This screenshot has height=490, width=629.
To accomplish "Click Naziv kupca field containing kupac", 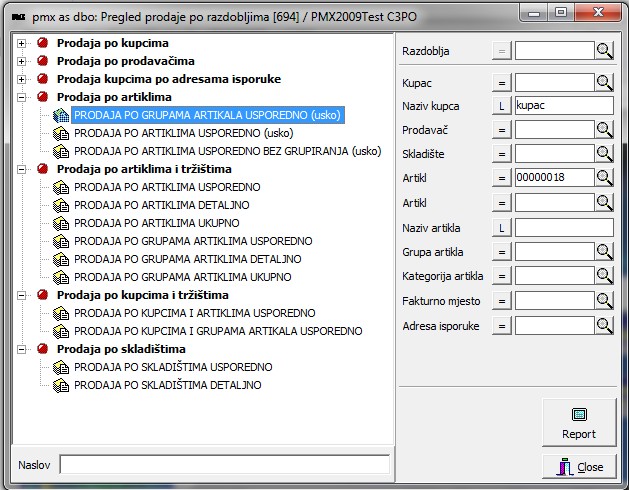I will click(564, 106).
